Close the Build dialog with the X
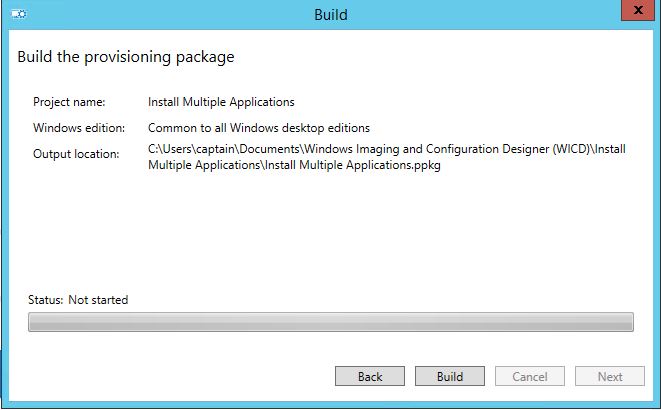This screenshot has height=410, width=661. (638, 10)
